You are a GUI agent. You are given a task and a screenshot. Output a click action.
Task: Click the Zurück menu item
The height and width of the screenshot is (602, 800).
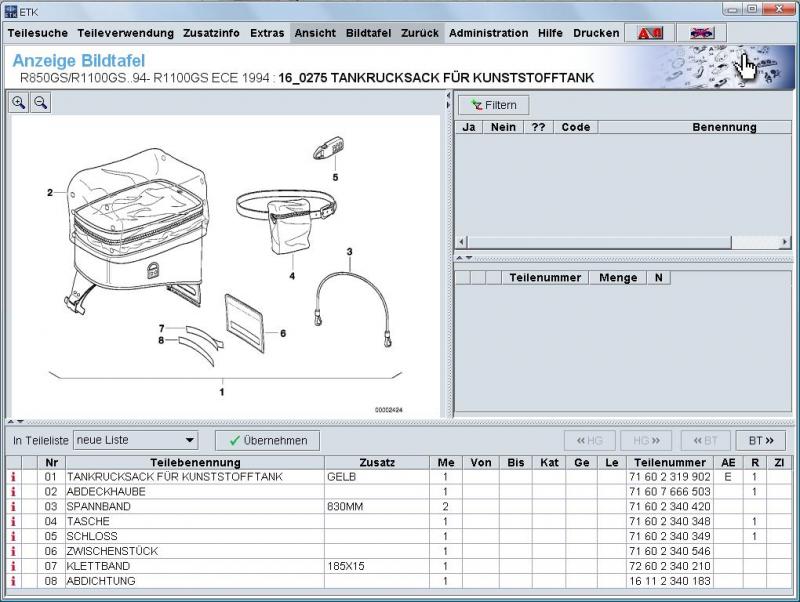point(420,33)
